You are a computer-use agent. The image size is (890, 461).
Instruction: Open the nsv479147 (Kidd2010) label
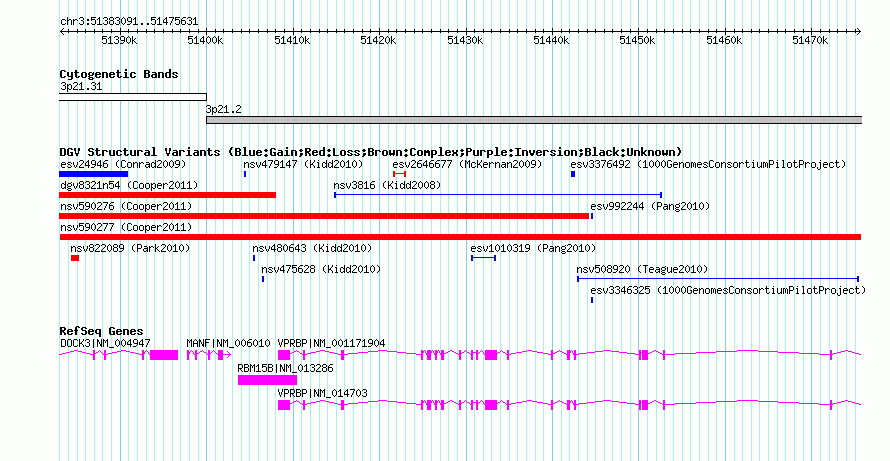coord(303,165)
